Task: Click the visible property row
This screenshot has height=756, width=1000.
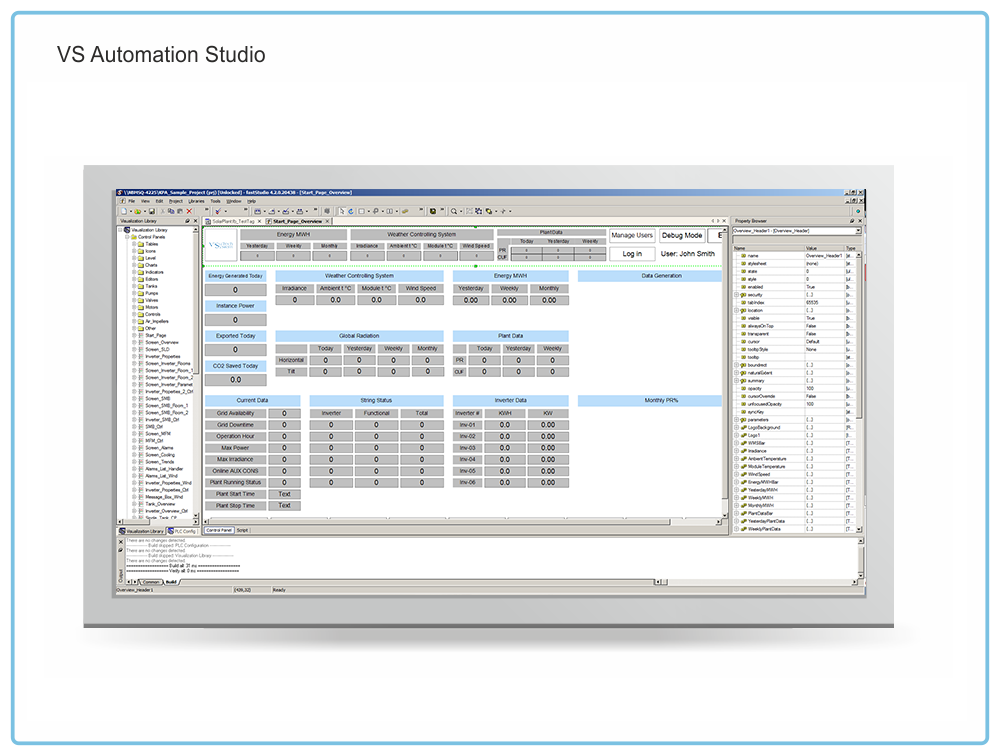Action: pyautogui.click(x=793, y=318)
